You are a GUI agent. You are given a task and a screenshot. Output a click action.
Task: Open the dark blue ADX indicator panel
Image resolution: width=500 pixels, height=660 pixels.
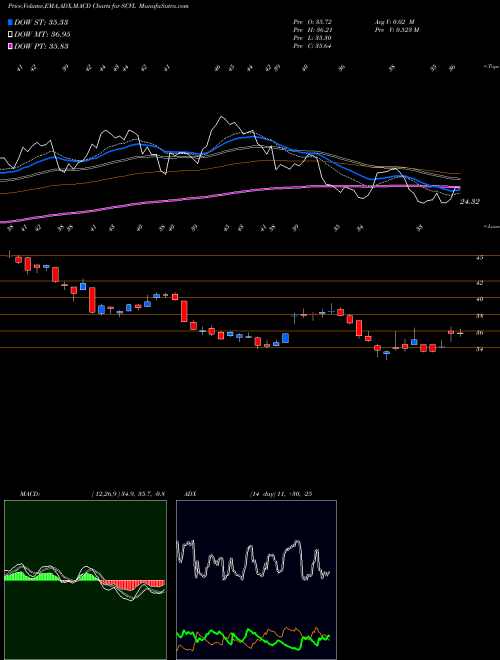pyautogui.click(x=256, y=580)
